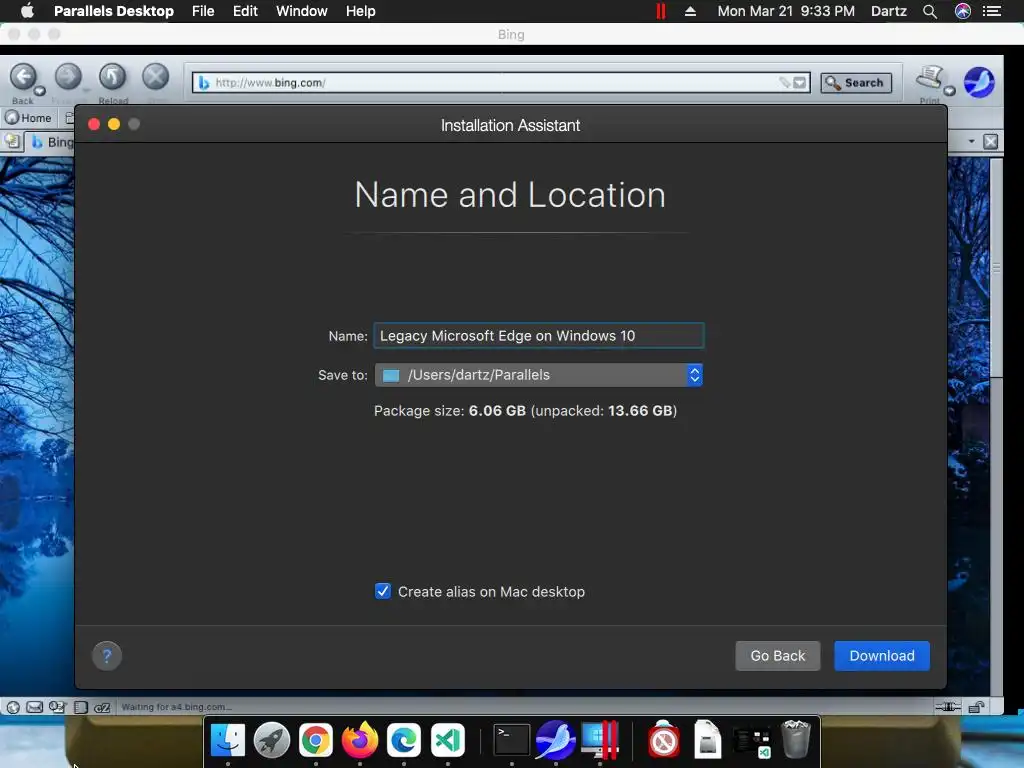This screenshot has height=768, width=1024.
Task: Click the Download button
Action: pyautogui.click(x=882, y=656)
